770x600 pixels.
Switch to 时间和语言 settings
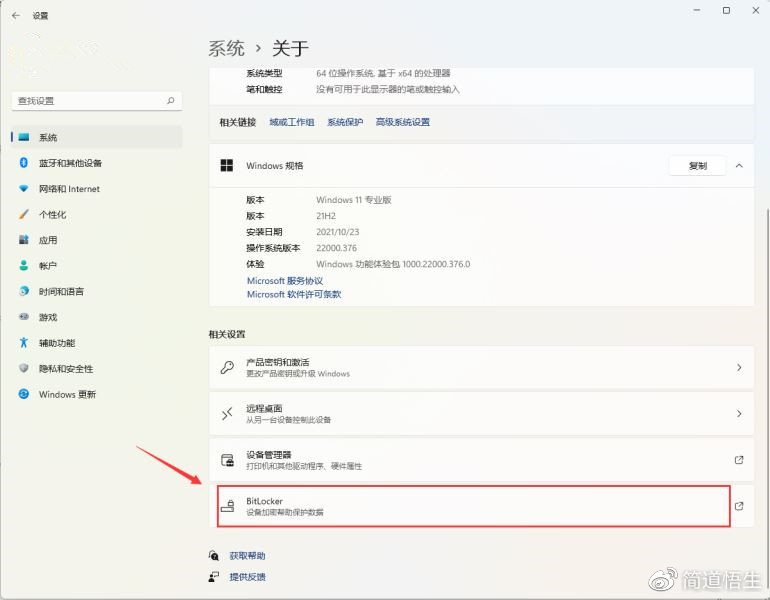[96, 291]
